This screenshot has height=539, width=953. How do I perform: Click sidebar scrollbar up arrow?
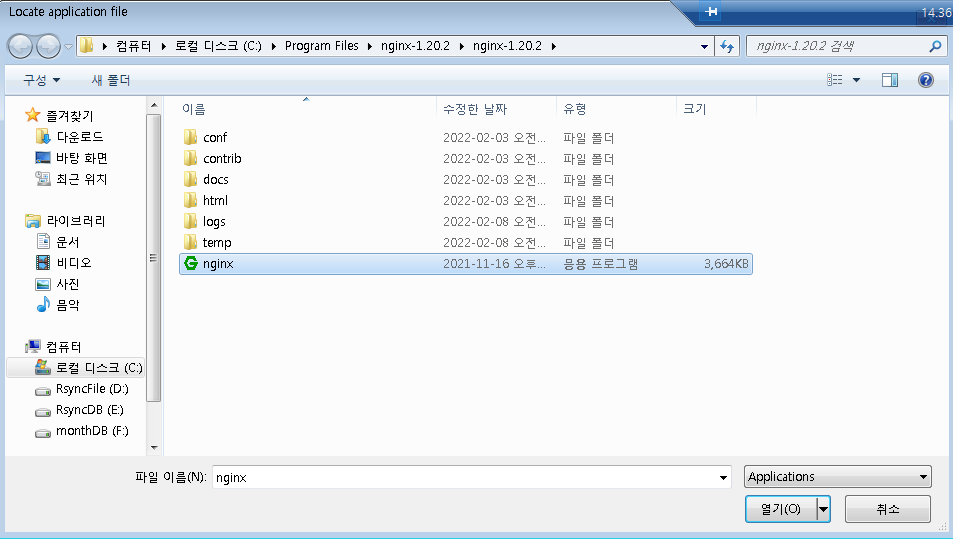(x=154, y=105)
